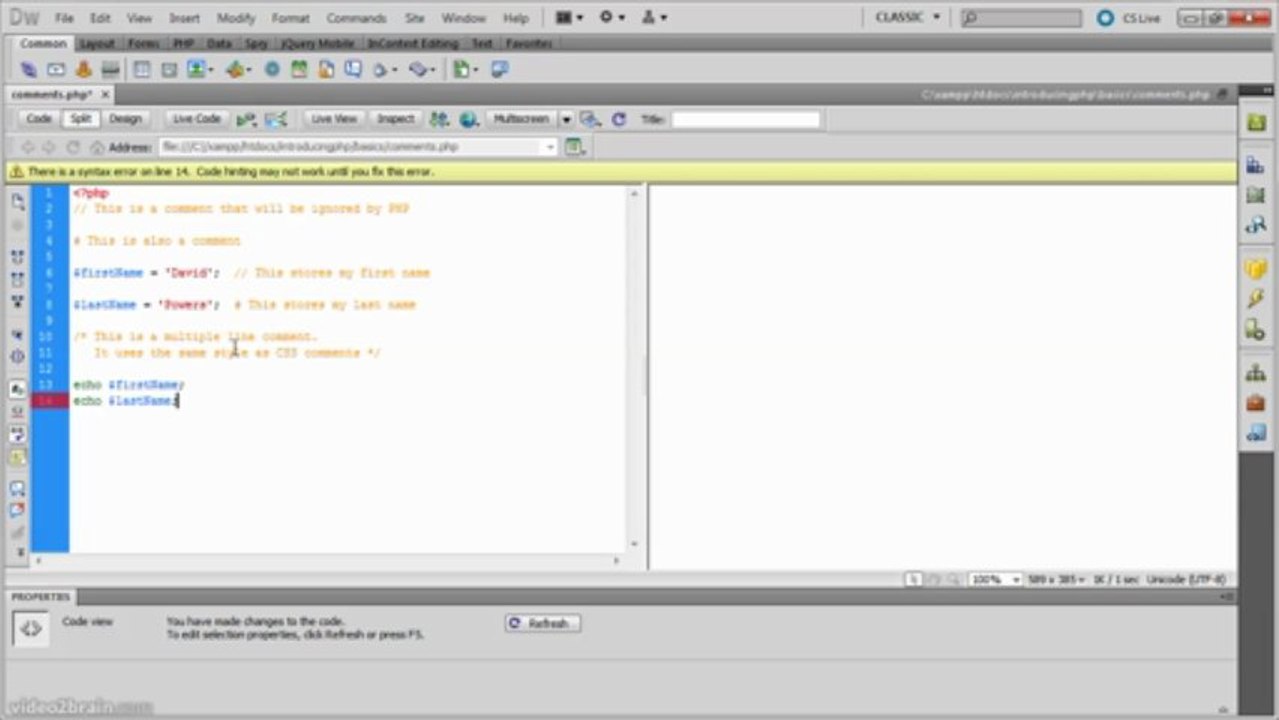Insert a Server-Side Include
The image size is (1279, 720).
(x=326, y=70)
